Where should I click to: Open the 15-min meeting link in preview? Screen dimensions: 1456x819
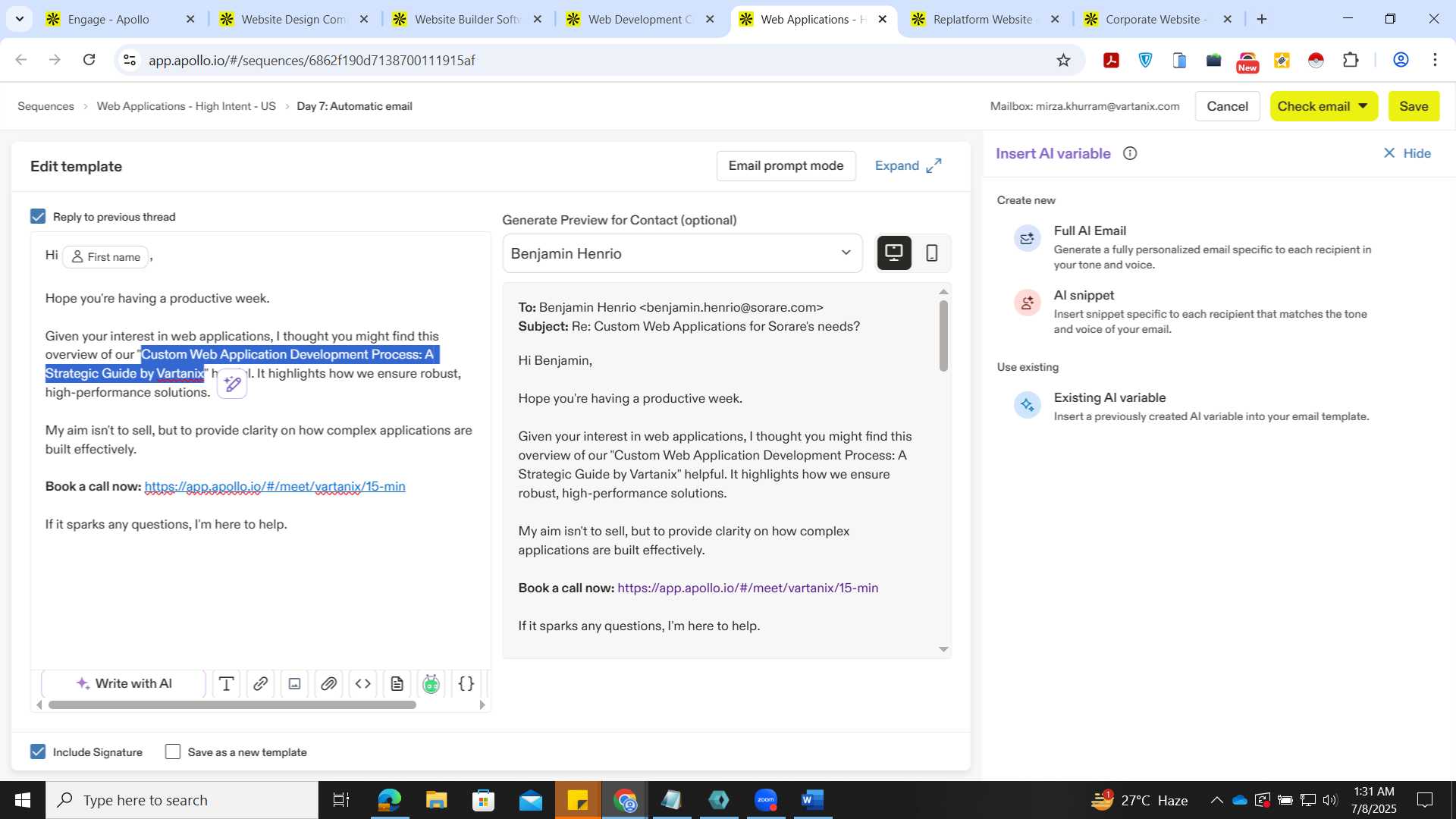pos(748,588)
